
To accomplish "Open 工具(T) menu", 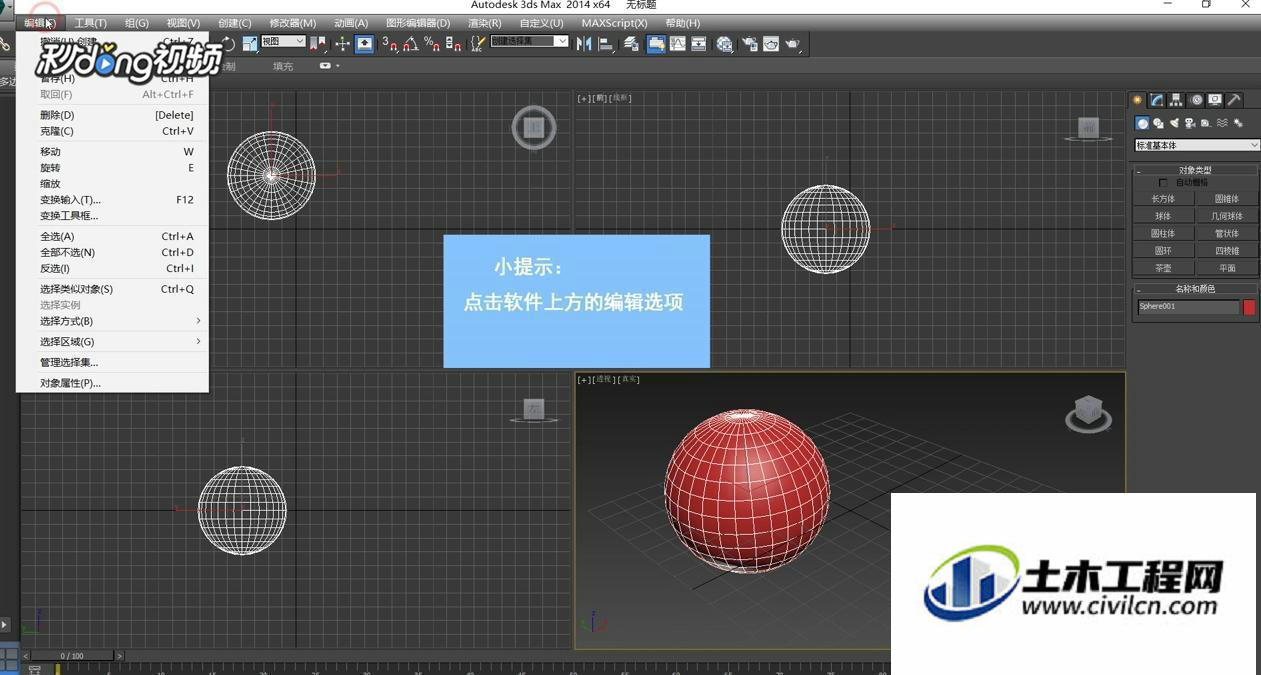I will tap(90, 23).
